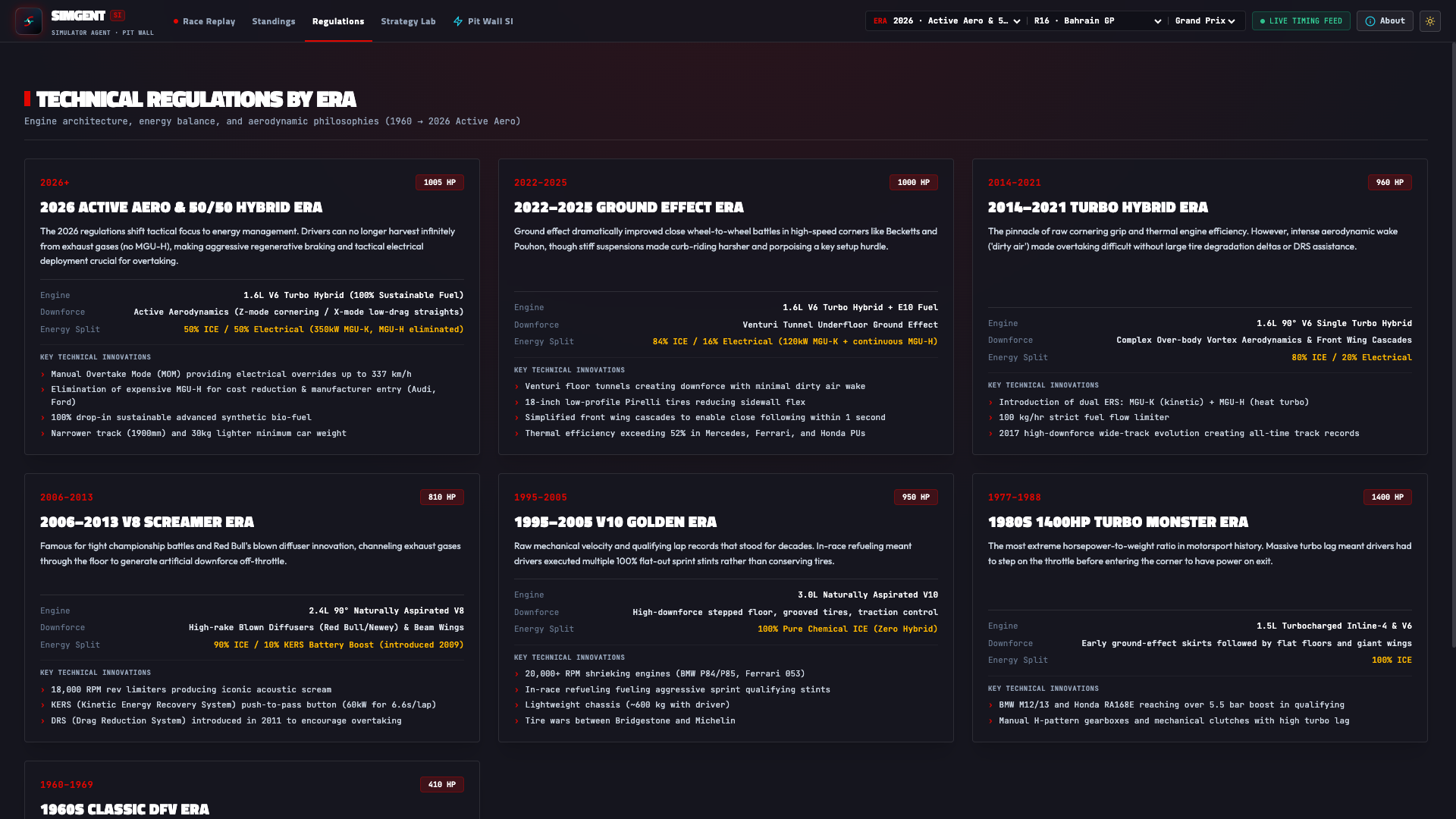Click the 410 HP badge
This screenshot has width=1456, height=819.
(x=442, y=785)
